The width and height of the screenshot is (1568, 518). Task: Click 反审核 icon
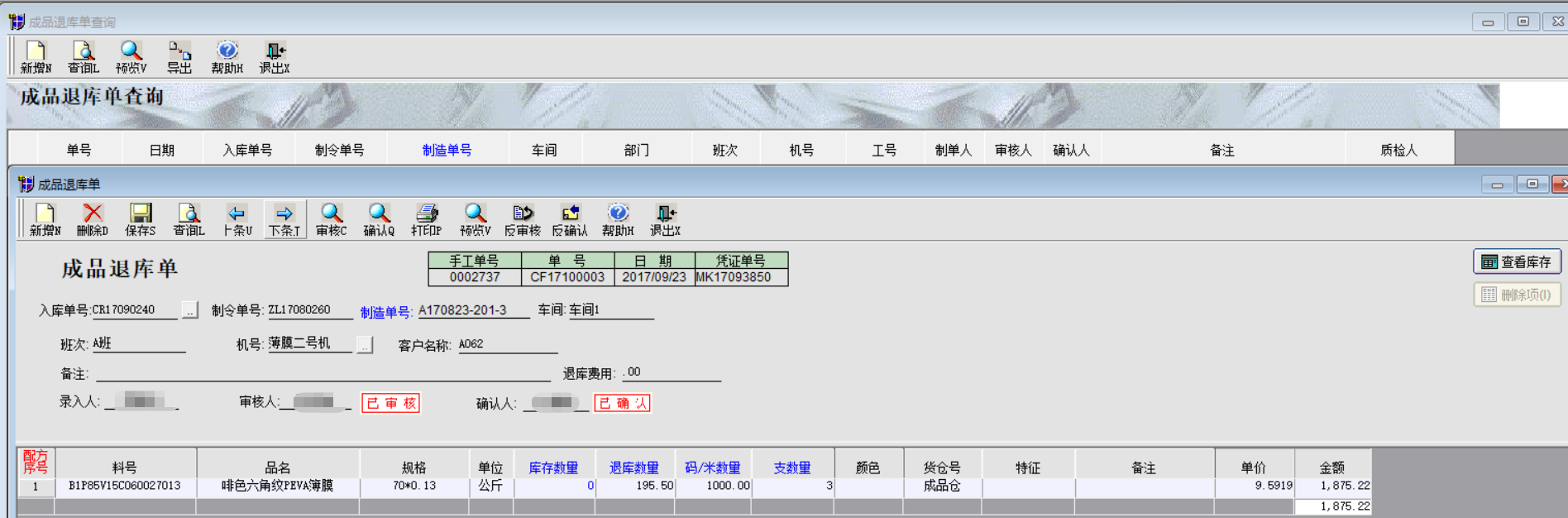[x=523, y=220]
